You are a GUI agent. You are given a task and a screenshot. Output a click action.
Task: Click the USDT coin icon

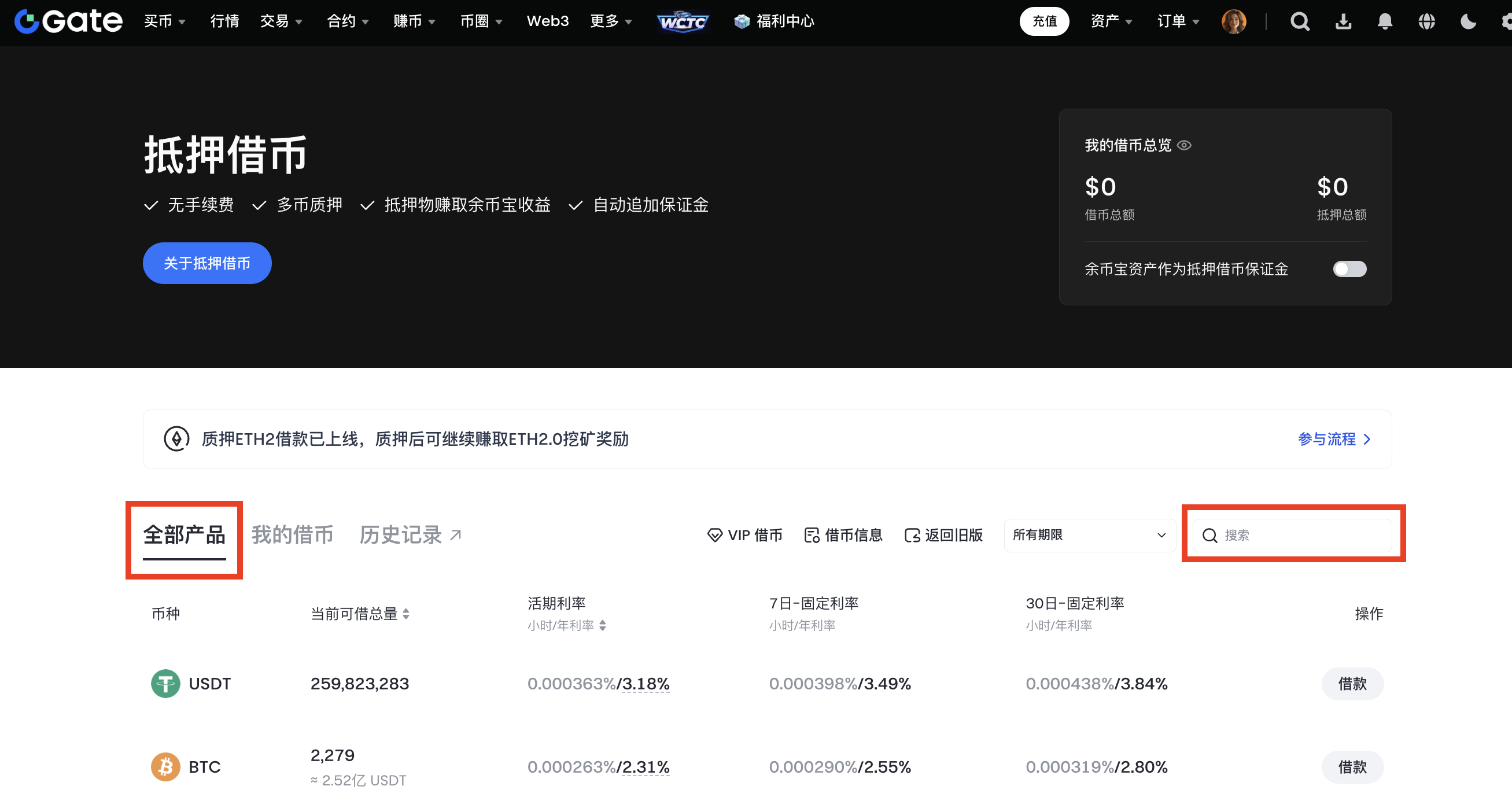(x=165, y=684)
